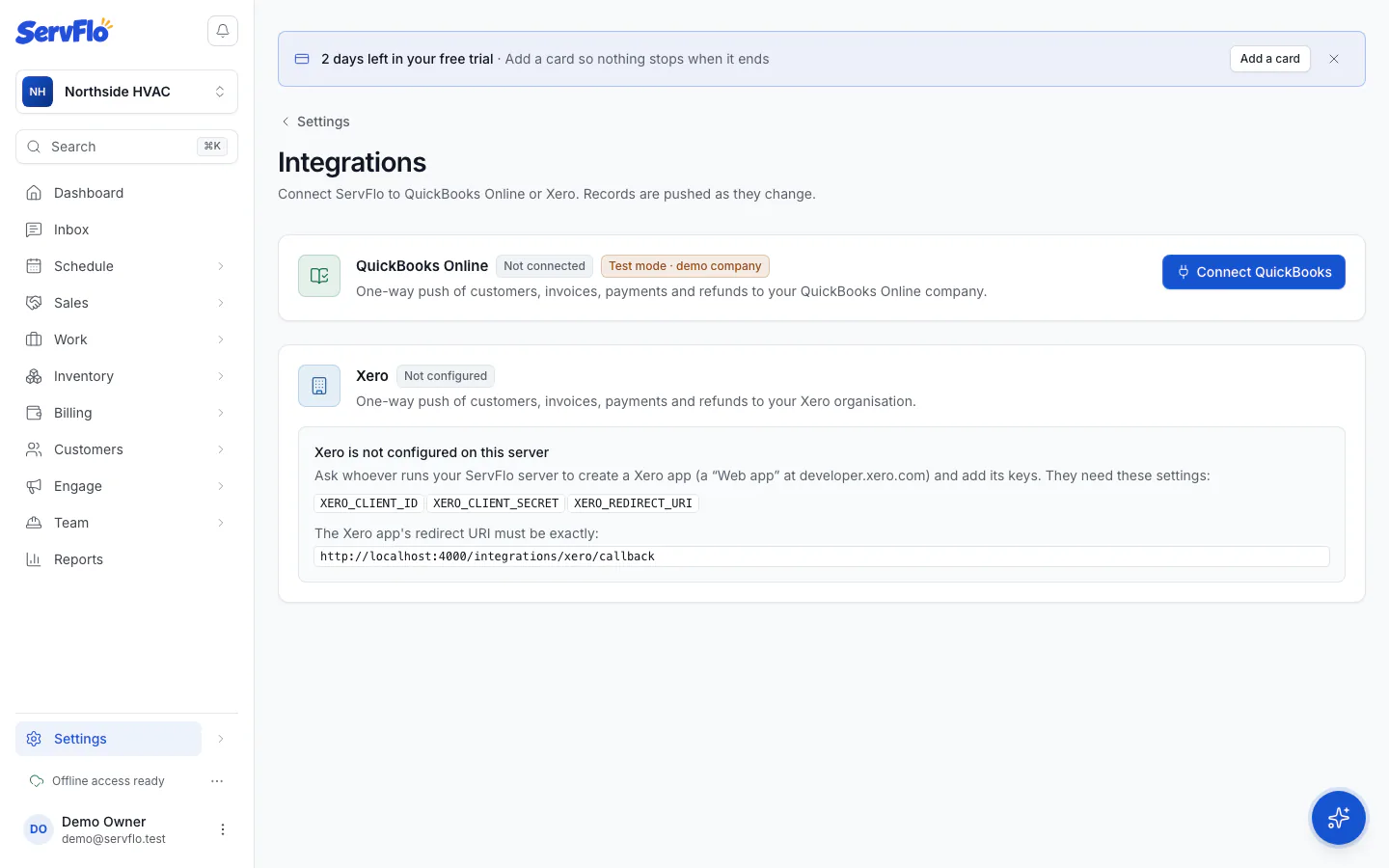
Task: Click the DO user avatar
Action: (39, 829)
